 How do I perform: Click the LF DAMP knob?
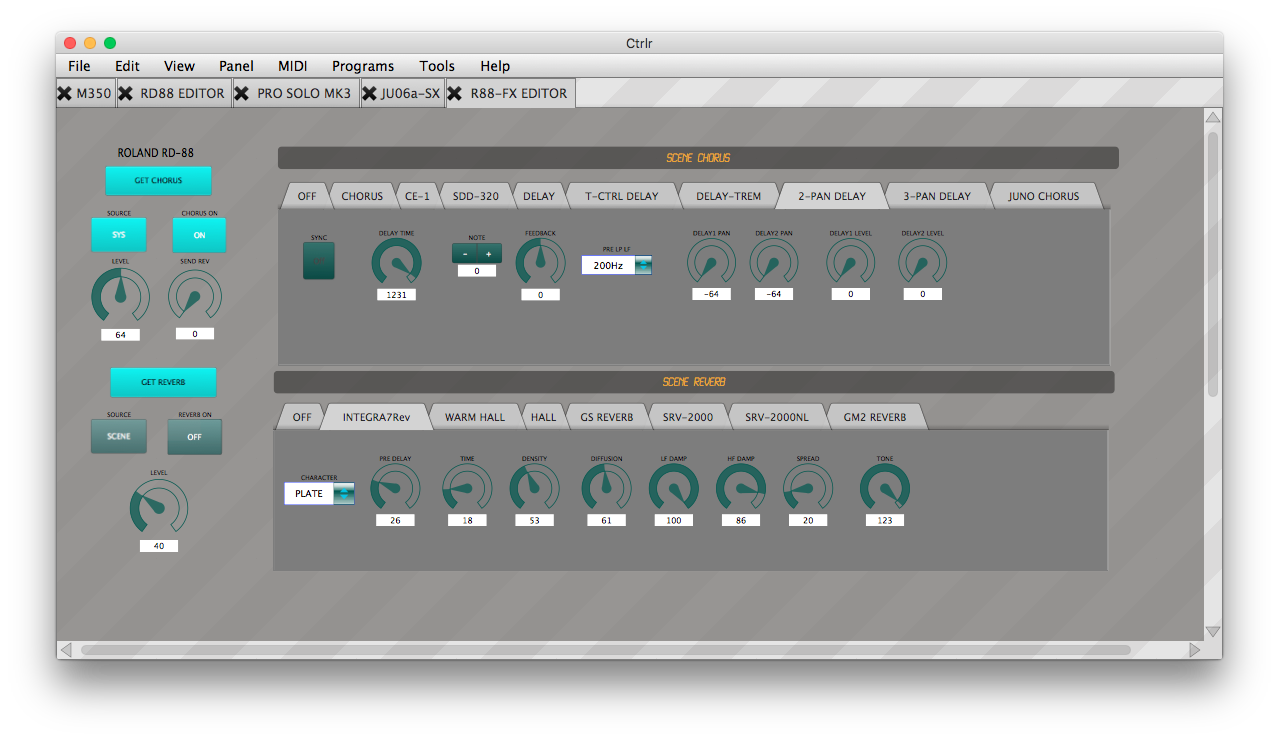tap(673, 489)
